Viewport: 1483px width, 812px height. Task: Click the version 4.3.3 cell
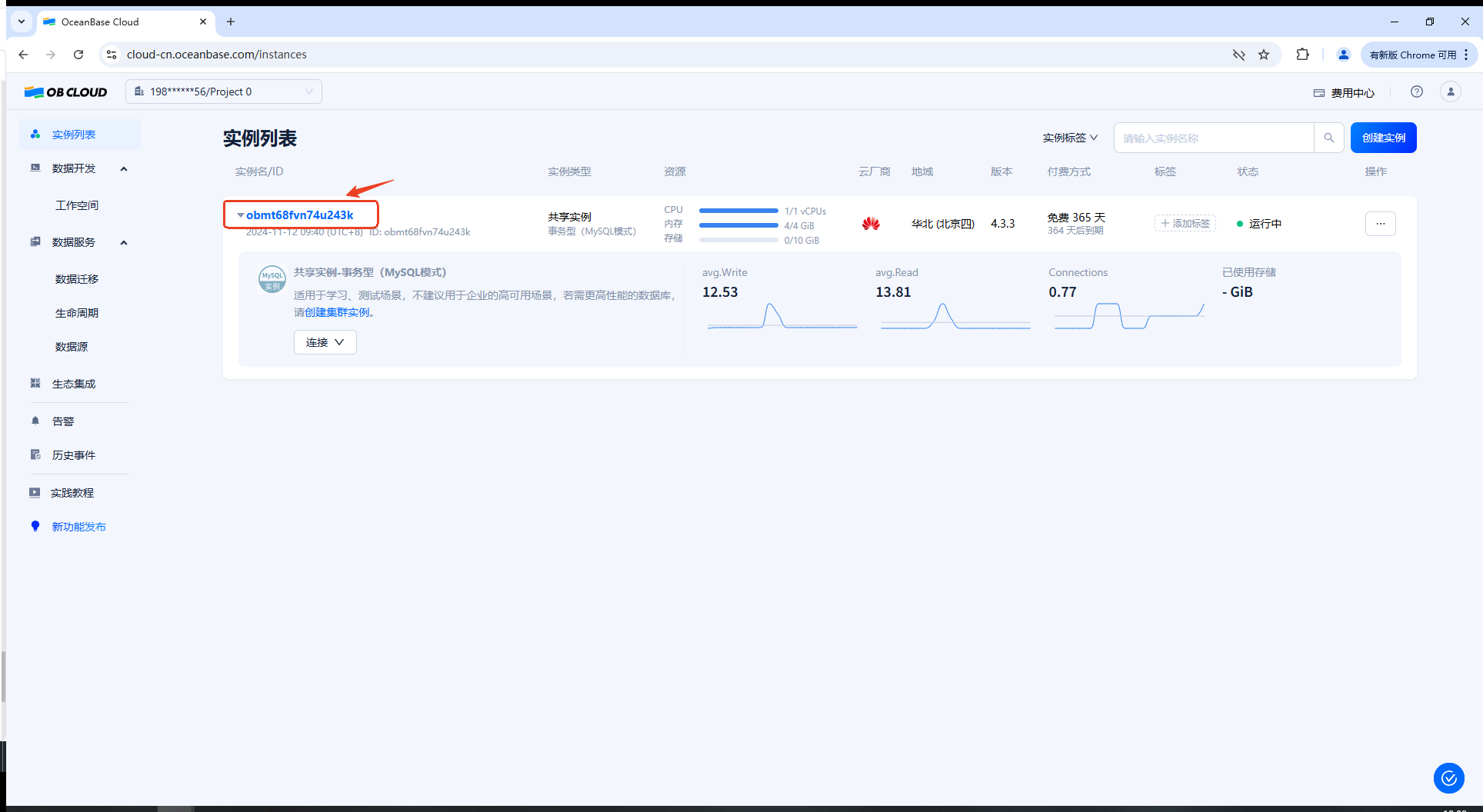tap(1002, 224)
